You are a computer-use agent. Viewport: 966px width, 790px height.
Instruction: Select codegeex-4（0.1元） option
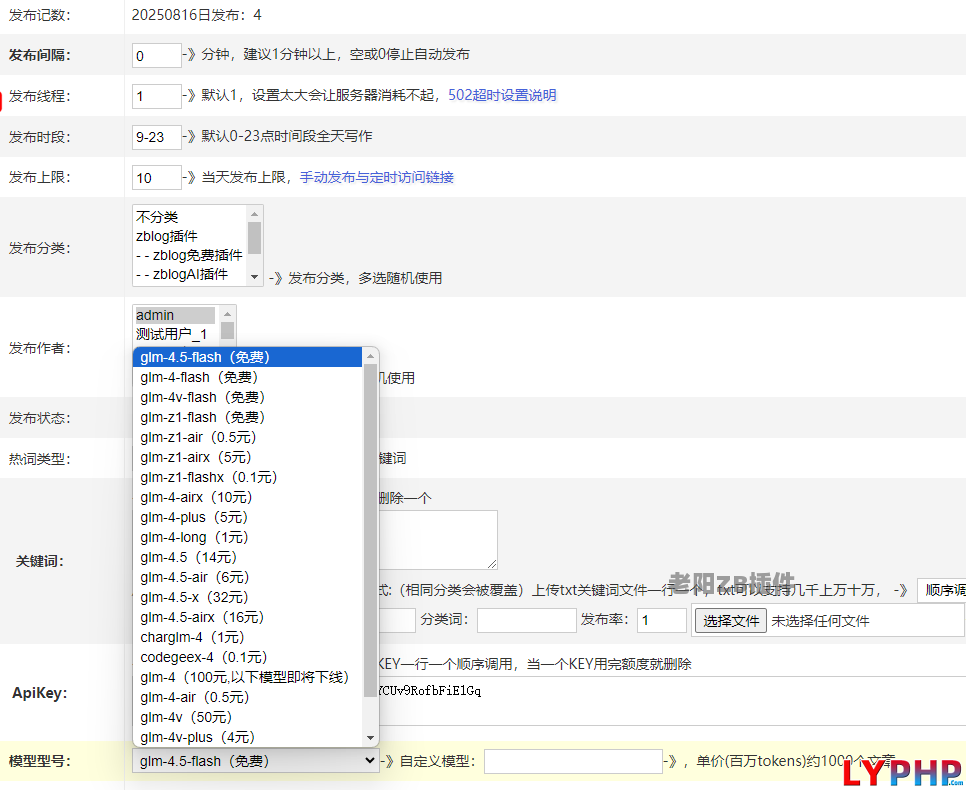[247, 658]
